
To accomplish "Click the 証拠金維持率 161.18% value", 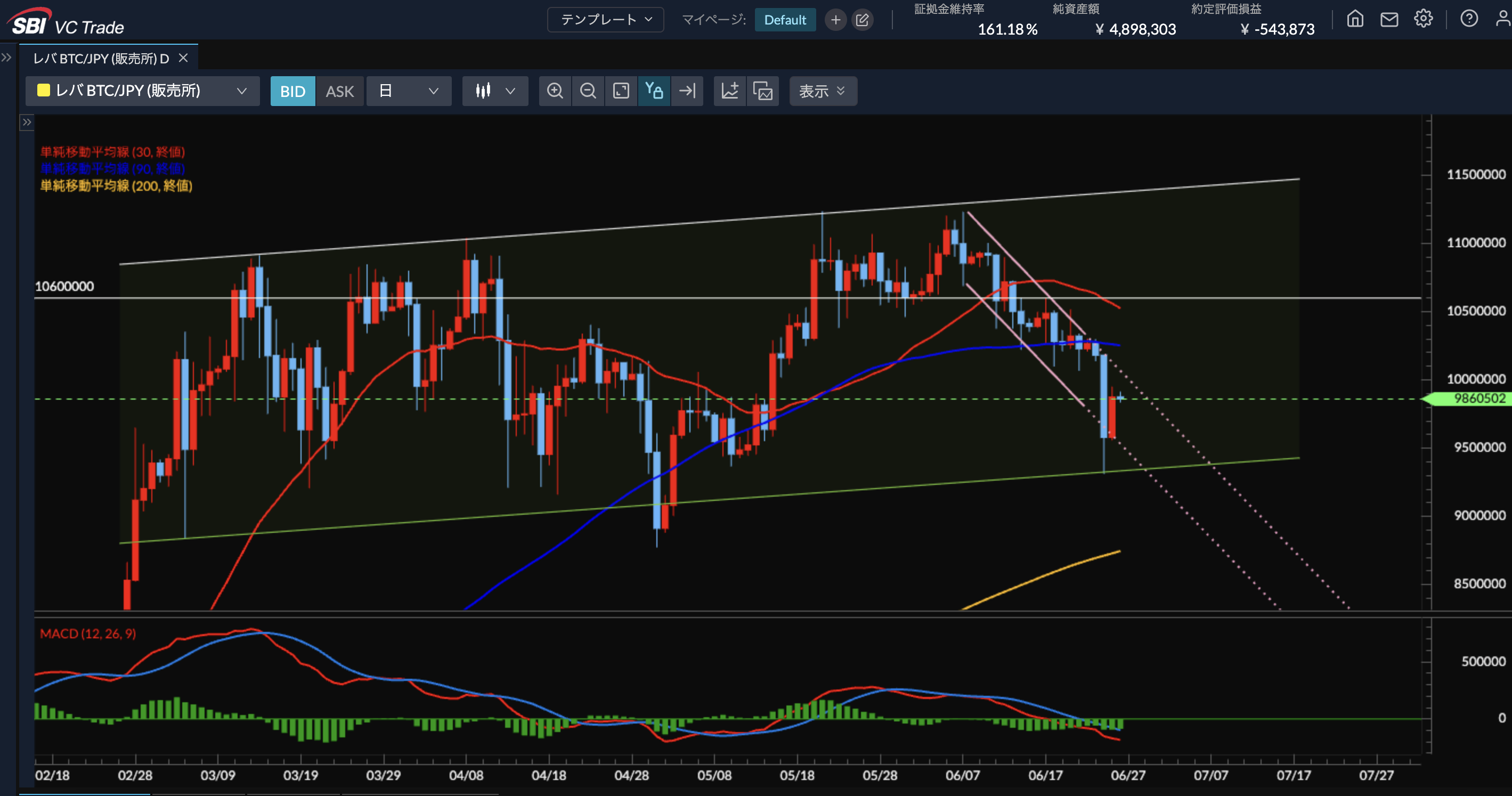I will point(1007,29).
